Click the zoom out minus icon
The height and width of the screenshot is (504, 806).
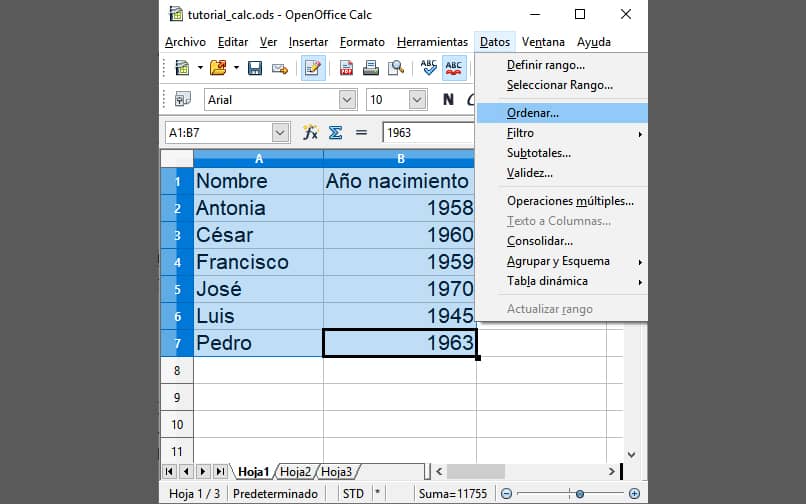(506, 494)
